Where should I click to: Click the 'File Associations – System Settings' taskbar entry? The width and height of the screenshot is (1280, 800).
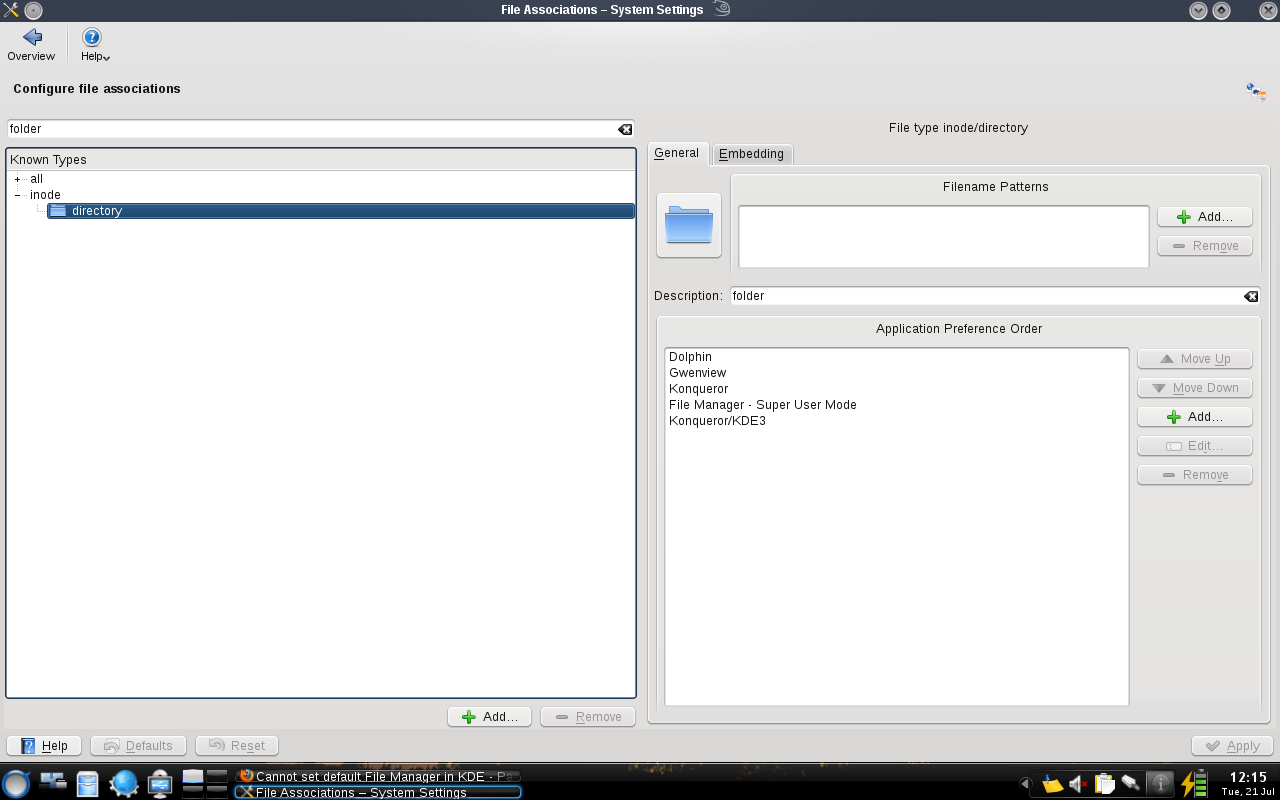point(378,792)
